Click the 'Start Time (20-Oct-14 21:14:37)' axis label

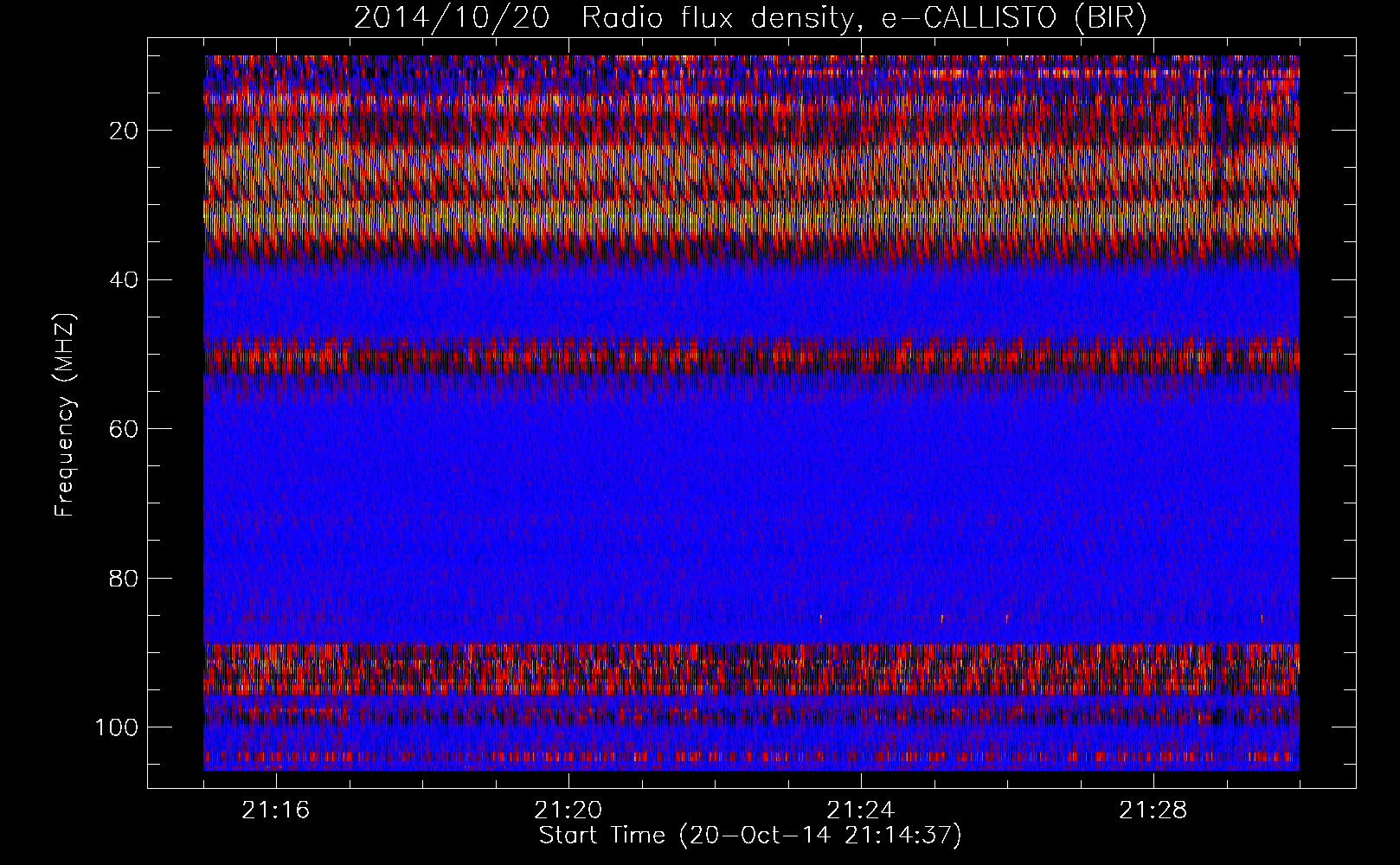[750, 836]
